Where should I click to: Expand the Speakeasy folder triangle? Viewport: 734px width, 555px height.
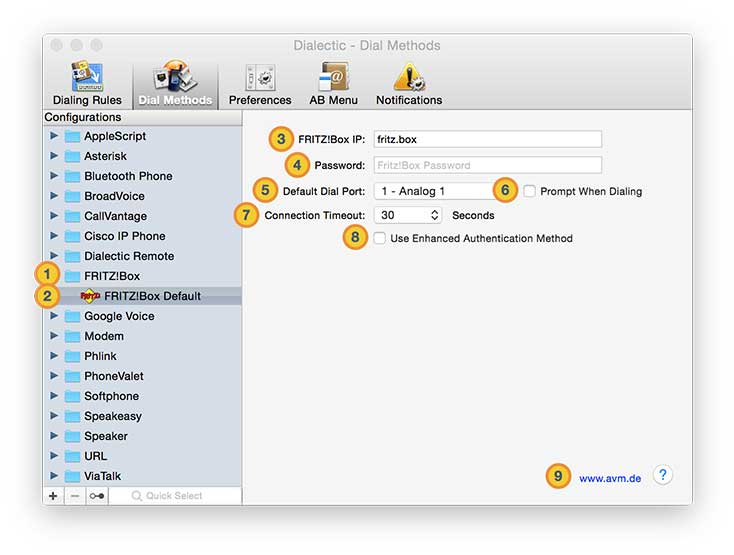pyautogui.click(x=54, y=416)
